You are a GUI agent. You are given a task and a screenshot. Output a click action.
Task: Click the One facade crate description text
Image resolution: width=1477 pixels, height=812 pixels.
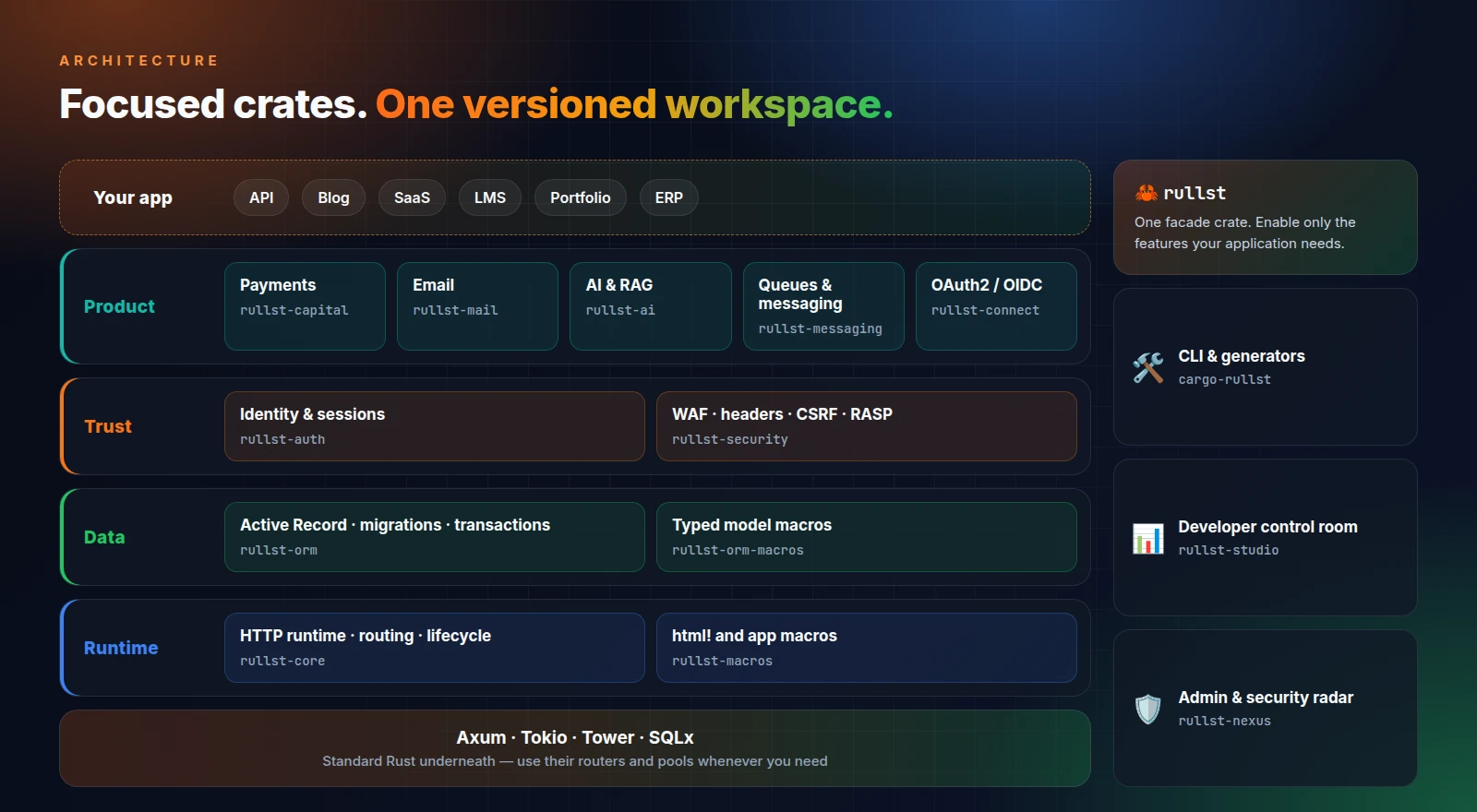[x=1245, y=233]
